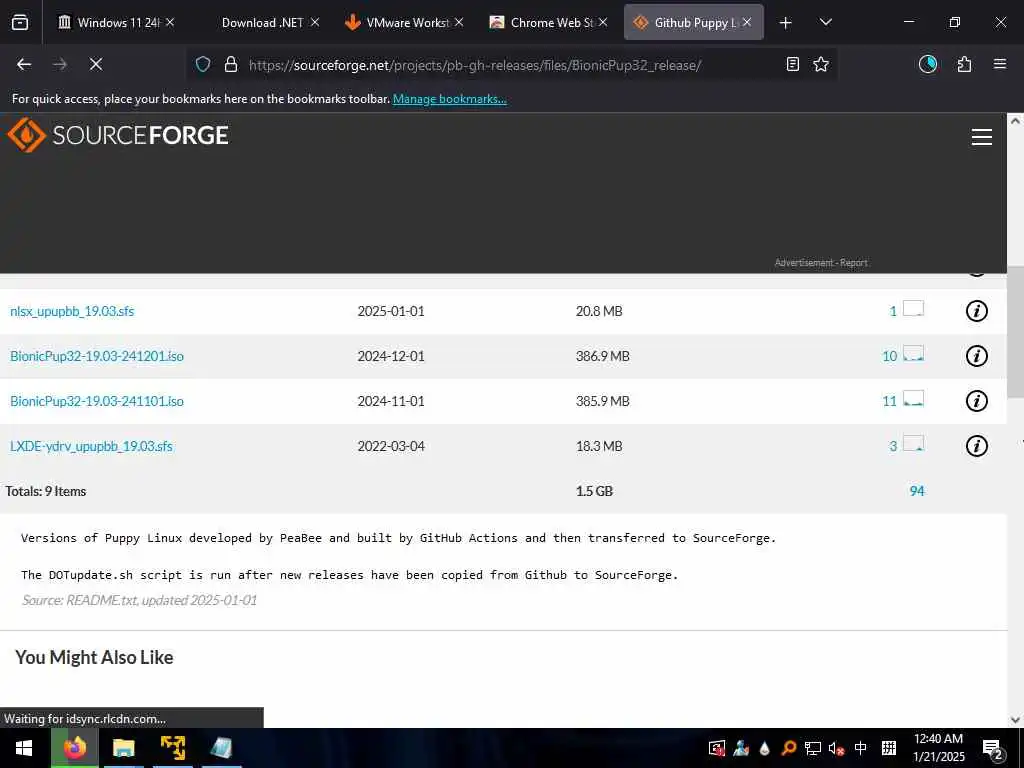Toggle reader view in the address bar
Screen dimensions: 1024x768
[x=792, y=64]
